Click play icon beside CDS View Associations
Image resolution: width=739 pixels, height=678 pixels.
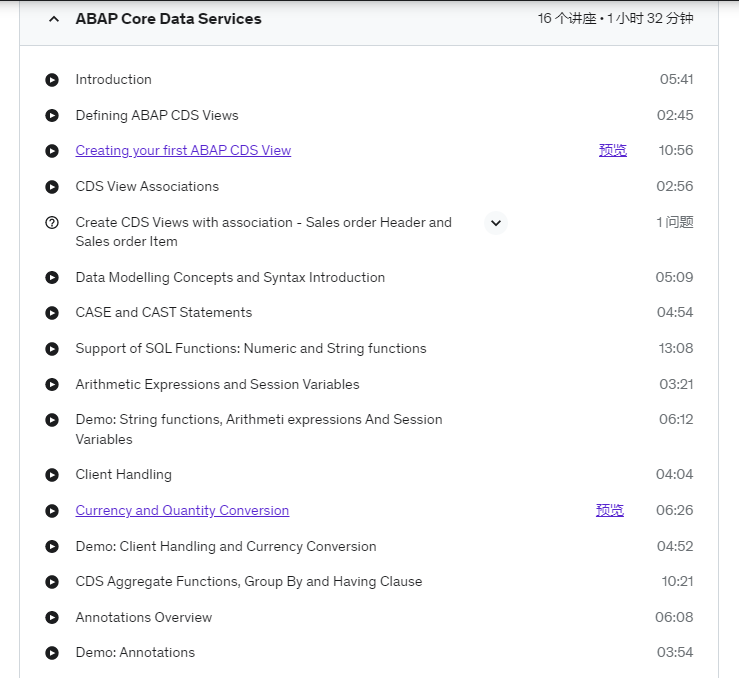(x=52, y=187)
